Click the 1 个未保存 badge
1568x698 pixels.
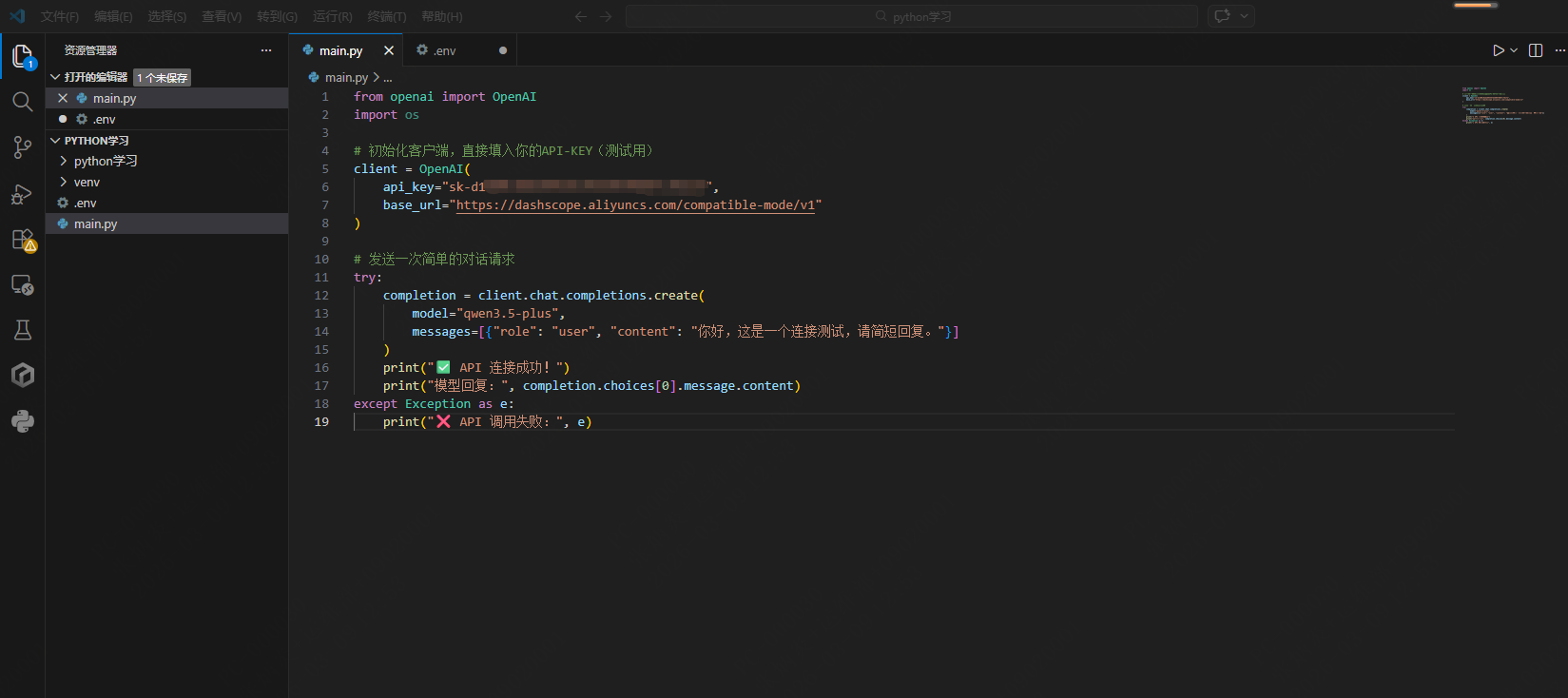(x=162, y=77)
